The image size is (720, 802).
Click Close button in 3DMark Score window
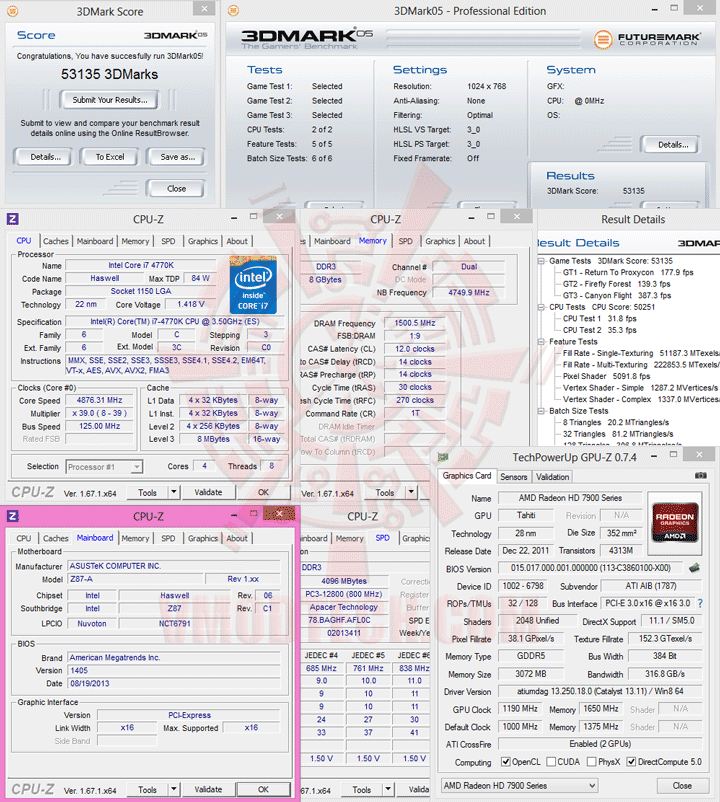point(176,189)
